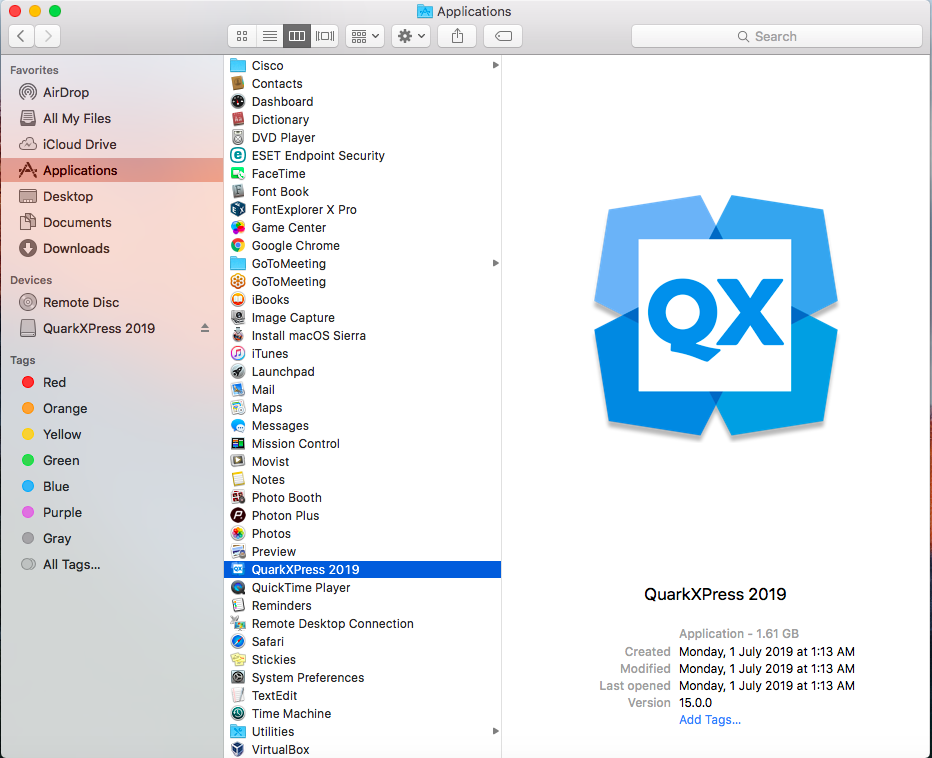
Task: Select the VirtualBox app icon
Action: [238, 749]
